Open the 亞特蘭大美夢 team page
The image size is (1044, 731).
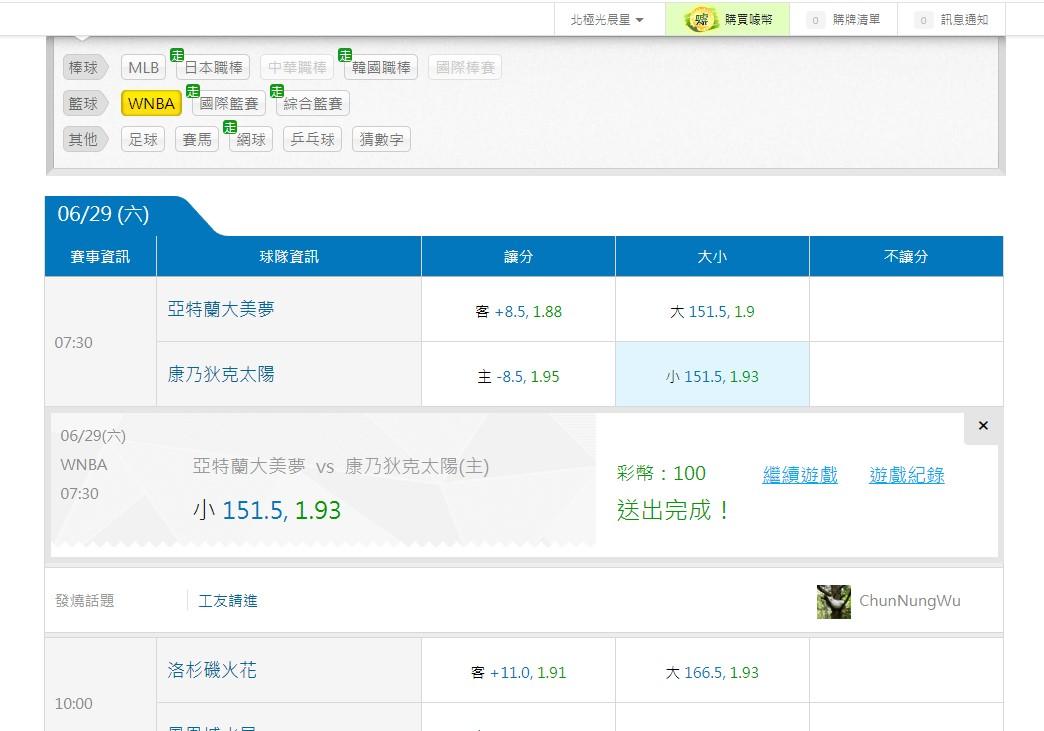point(221,309)
